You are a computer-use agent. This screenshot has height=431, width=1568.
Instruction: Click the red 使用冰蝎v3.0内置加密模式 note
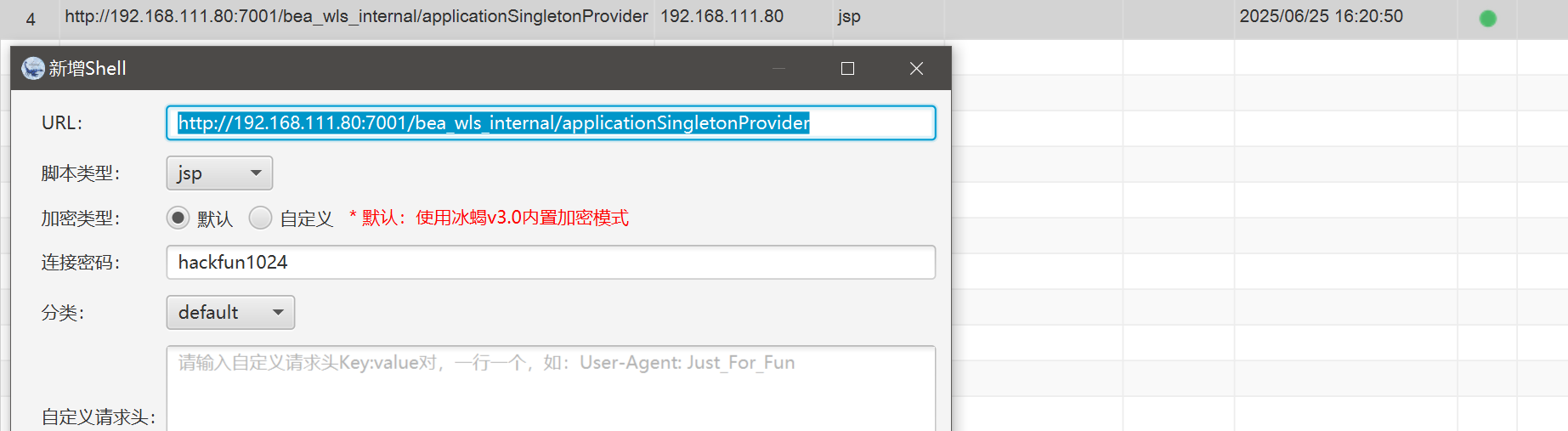pos(490,218)
